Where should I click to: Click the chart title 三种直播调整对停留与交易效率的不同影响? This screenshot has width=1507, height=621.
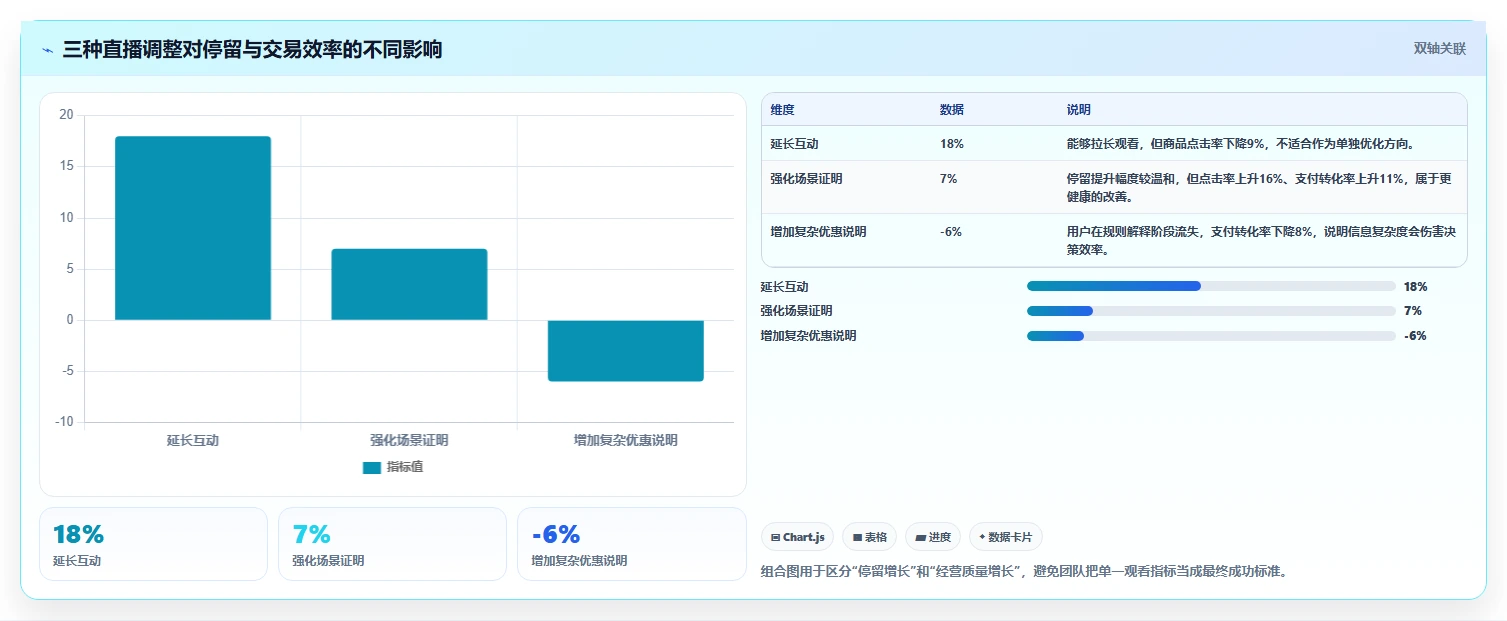click(x=252, y=50)
